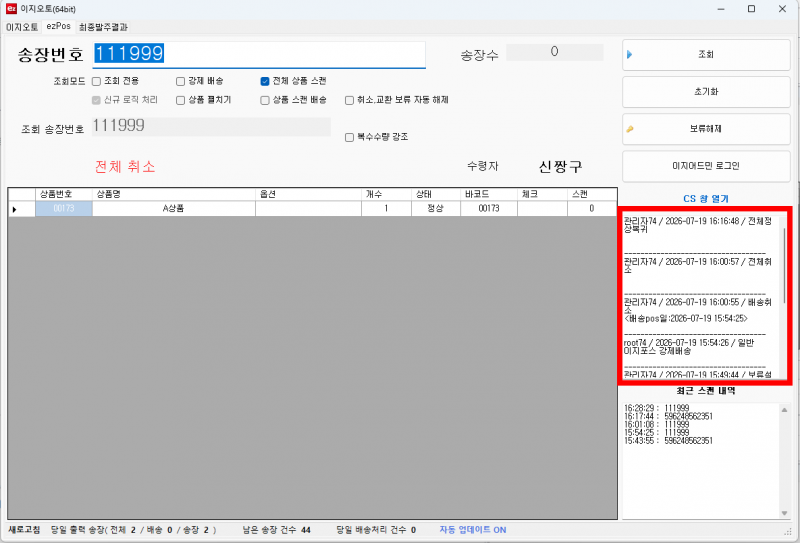The height and width of the screenshot is (543, 800).
Task: Click the 스캔 cell showing 0
Action: tap(592, 209)
